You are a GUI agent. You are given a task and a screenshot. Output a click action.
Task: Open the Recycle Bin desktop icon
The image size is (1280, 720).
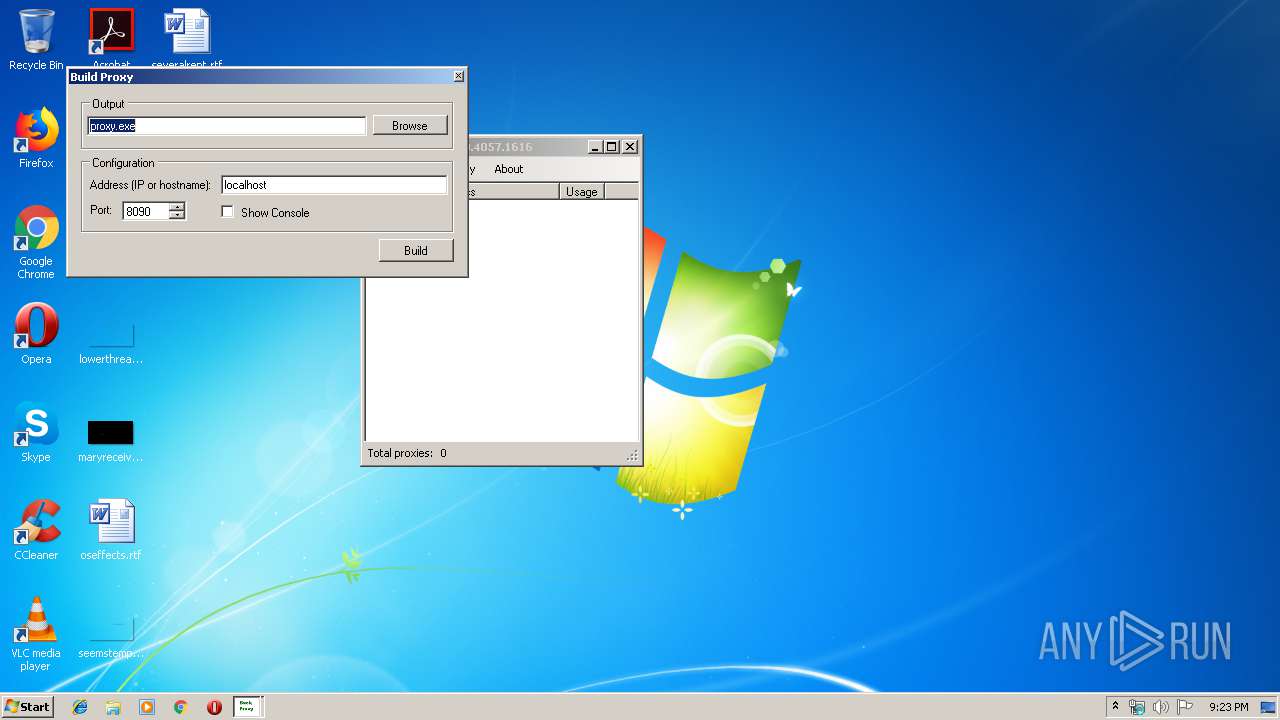pos(36,40)
